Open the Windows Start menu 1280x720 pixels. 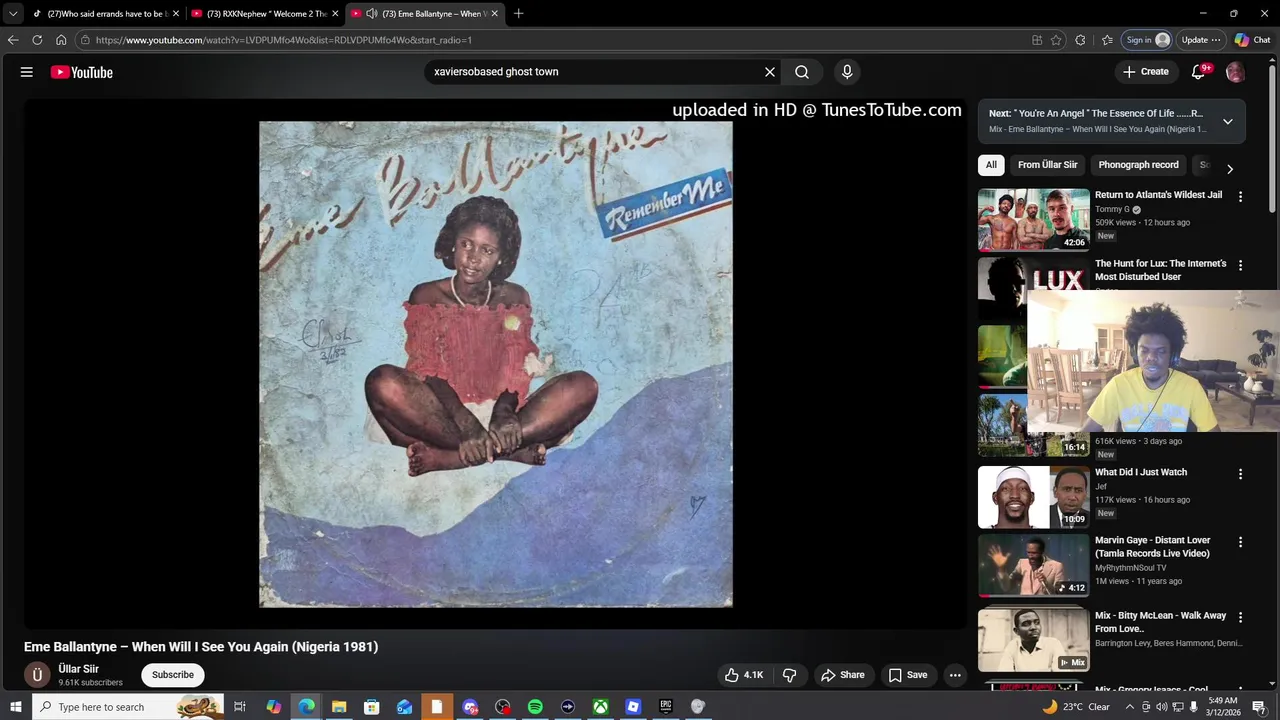click(16, 707)
